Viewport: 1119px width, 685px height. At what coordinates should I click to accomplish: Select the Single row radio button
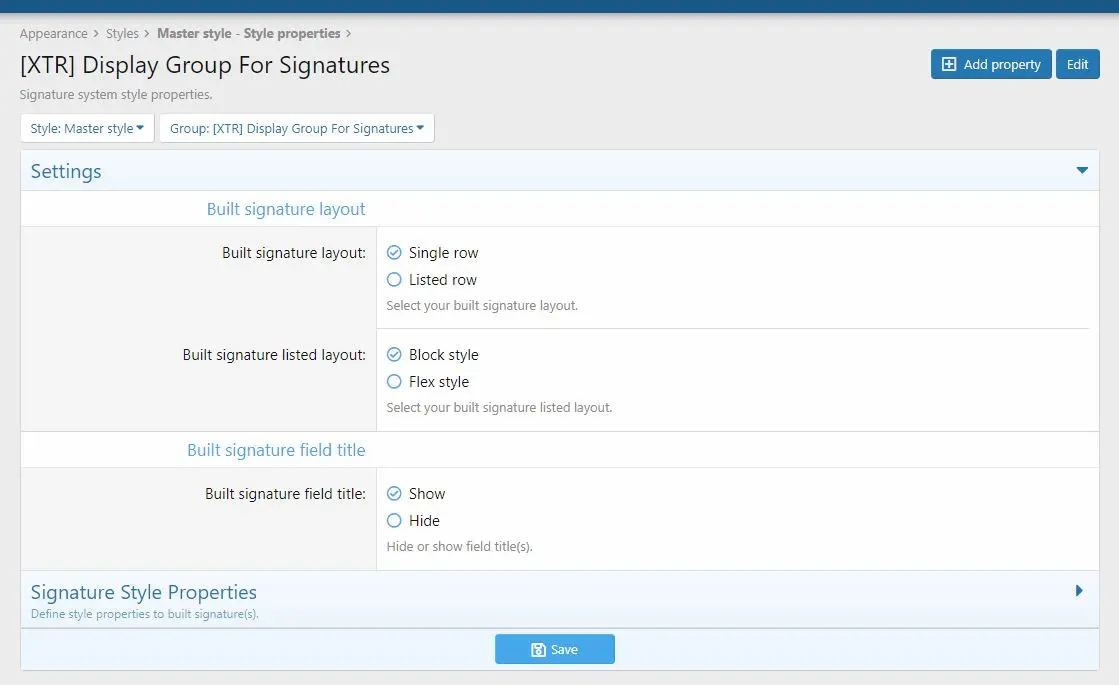click(394, 253)
